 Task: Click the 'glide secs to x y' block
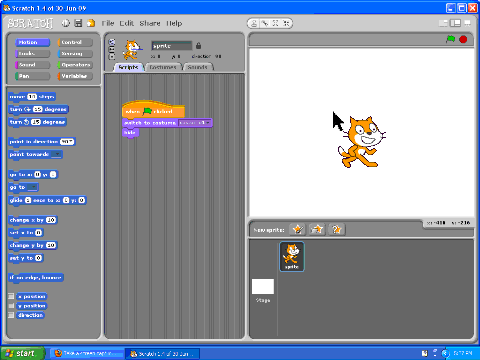(x=47, y=200)
